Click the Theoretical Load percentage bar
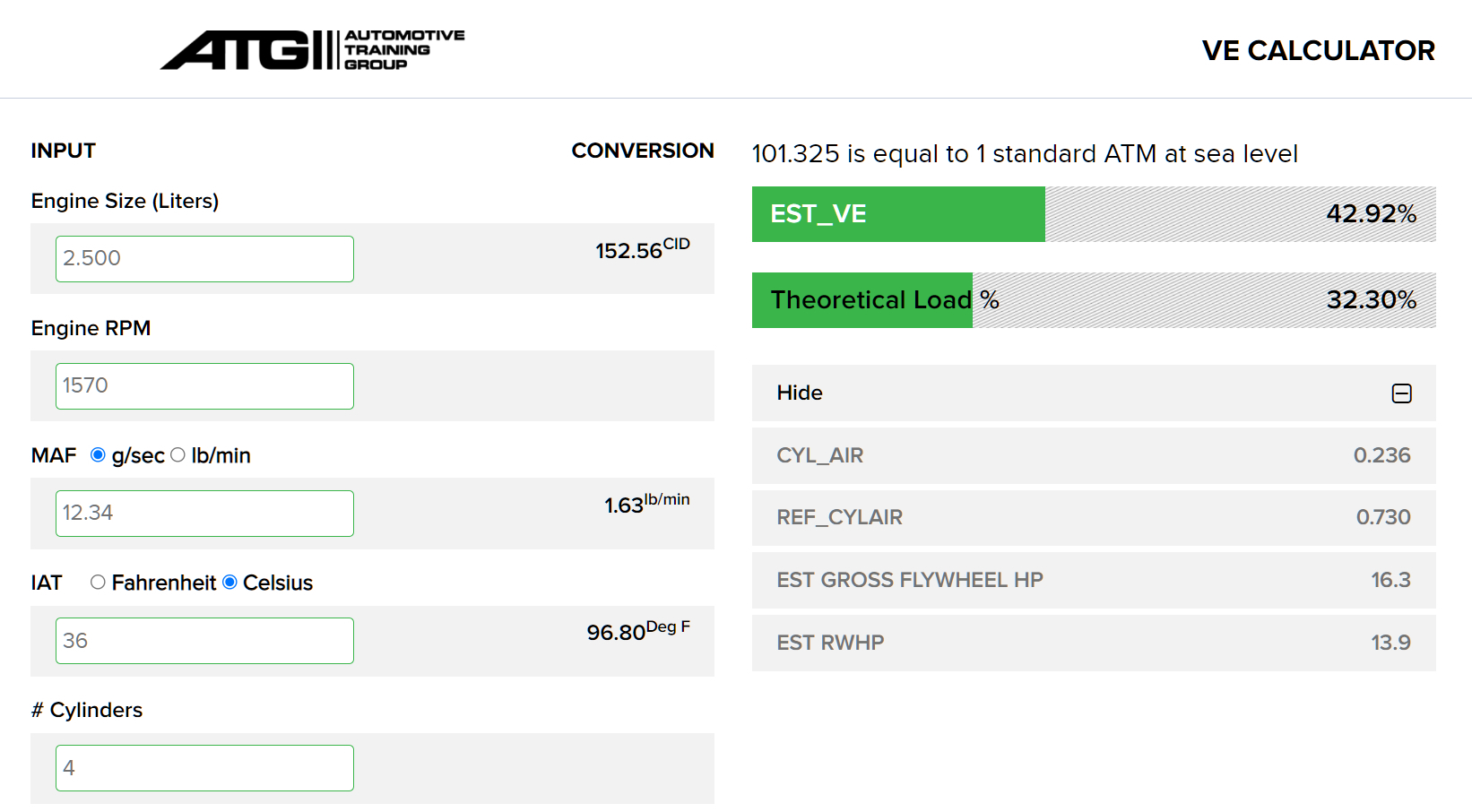The width and height of the screenshot is (1472, 812). [1093, 300]
